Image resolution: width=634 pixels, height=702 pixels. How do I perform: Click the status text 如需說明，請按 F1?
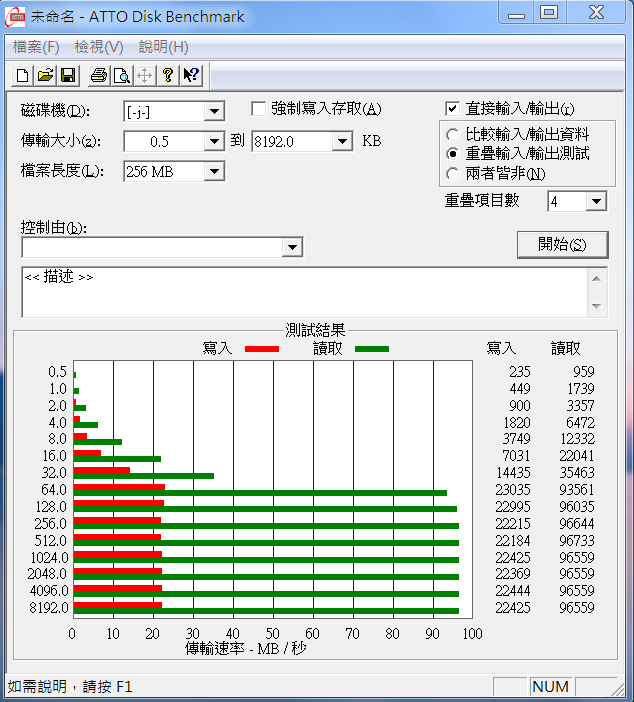pos(70,686)
